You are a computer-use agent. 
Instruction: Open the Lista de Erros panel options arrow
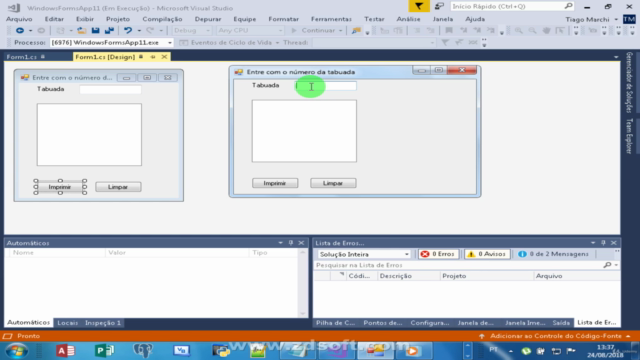click(593, 243)
